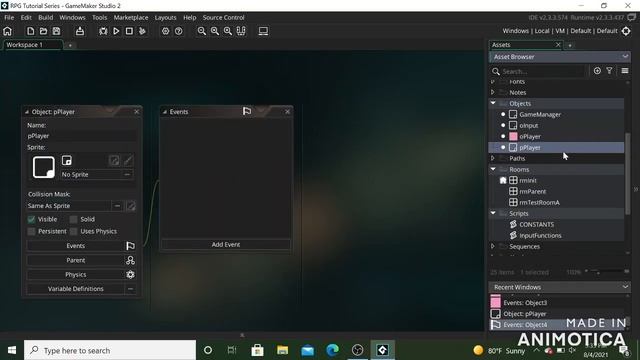
Task: Save the project from toolbar
Action: tap(56, 31)
